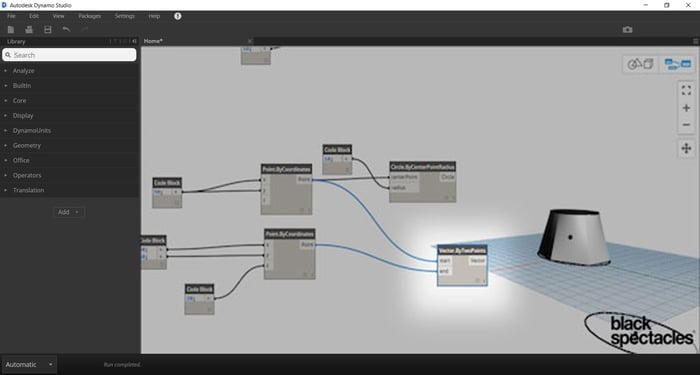Image resolution: width=700 pixels, height=375 pixels.
Task: Click the start input port on Vector.ByTwoPoints
Action: (445, 261)
